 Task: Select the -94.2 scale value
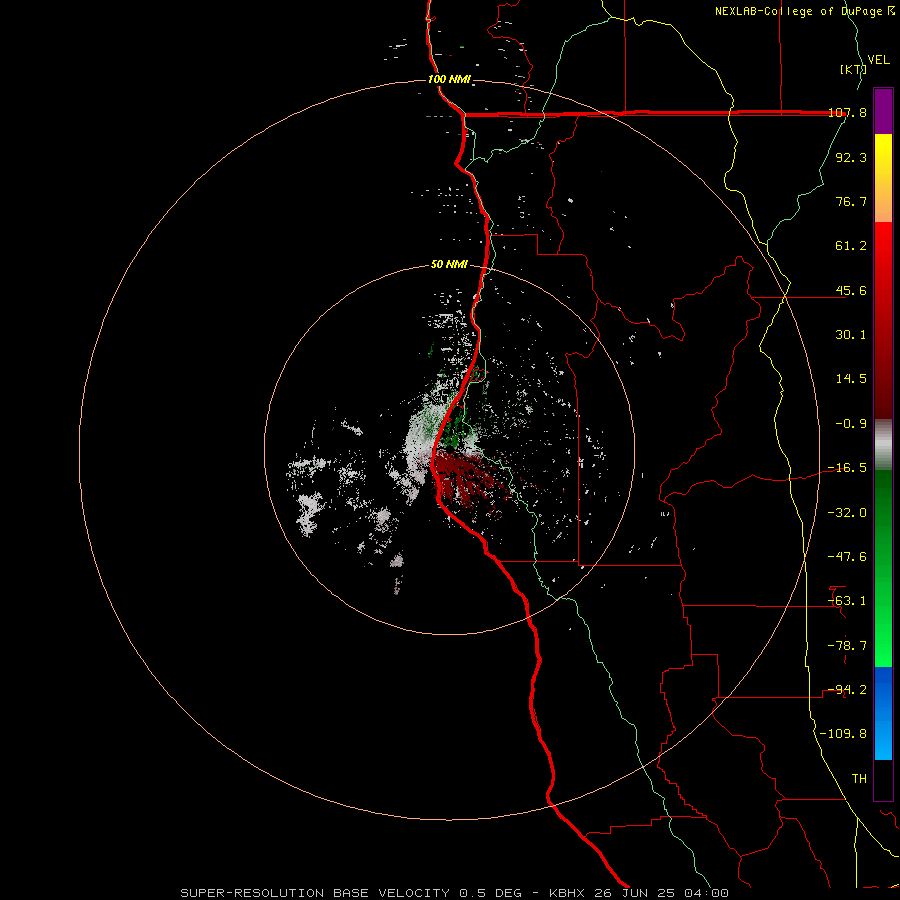[x=848, y=690]
